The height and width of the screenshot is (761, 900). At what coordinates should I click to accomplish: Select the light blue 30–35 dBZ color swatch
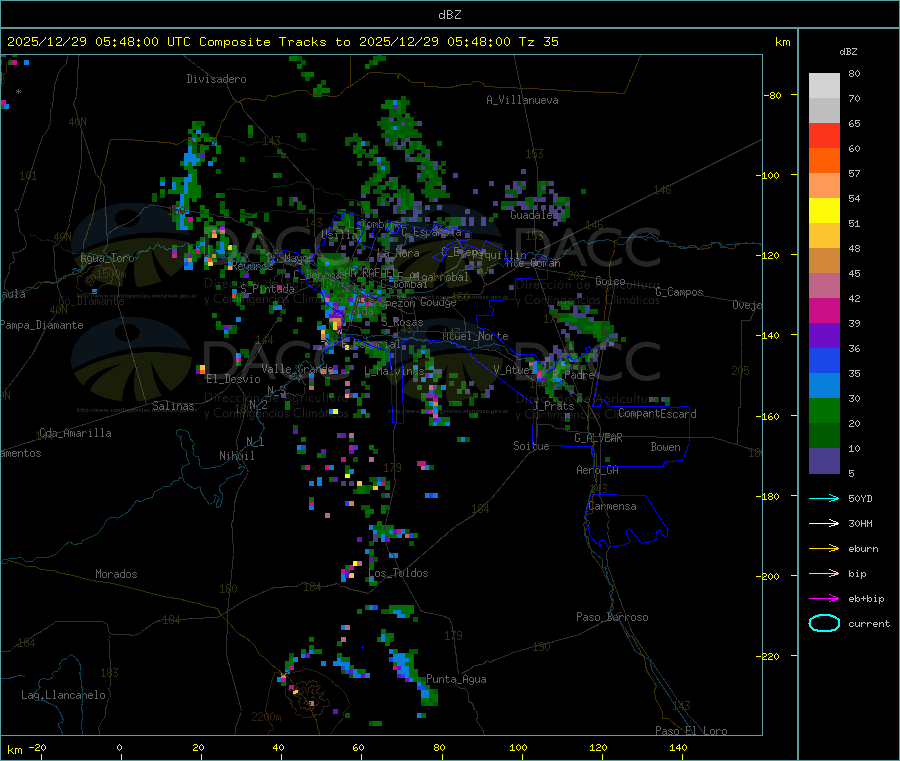click(824, 386)
